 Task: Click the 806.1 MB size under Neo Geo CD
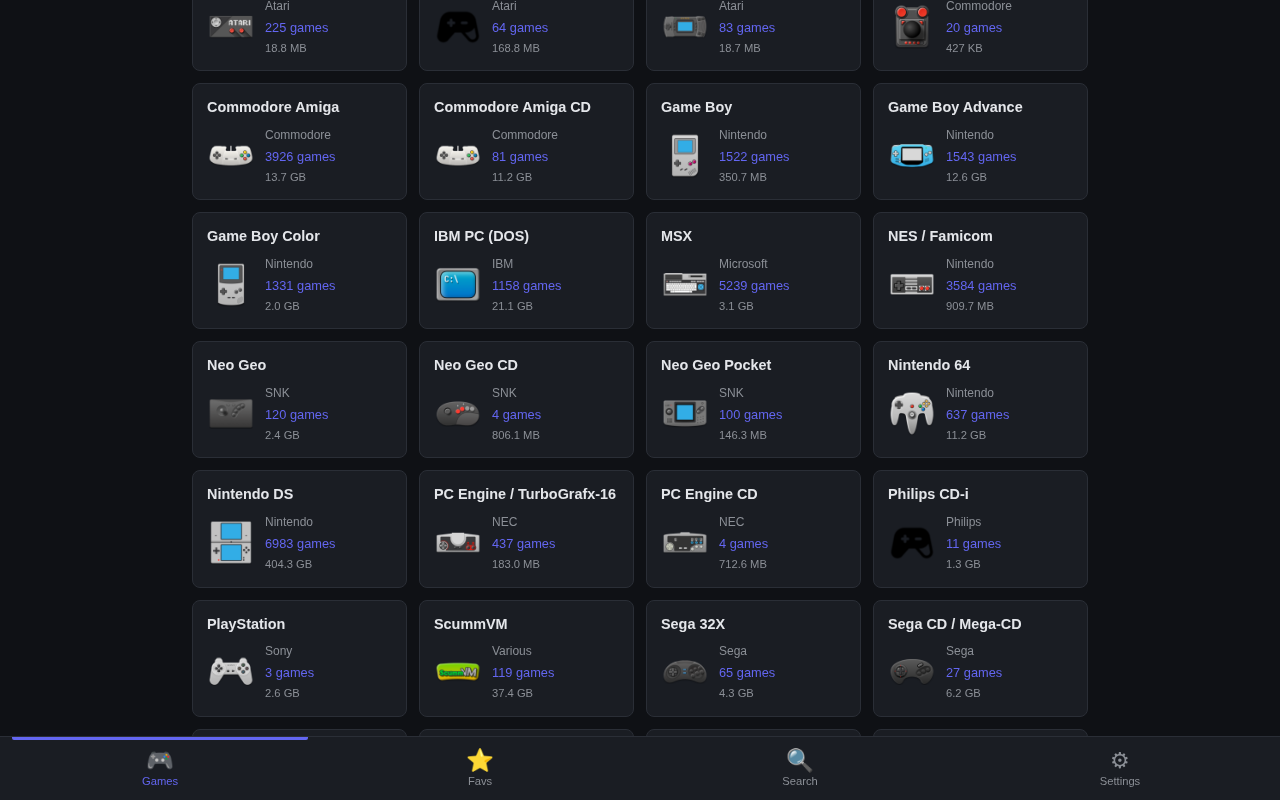(516, 435)
